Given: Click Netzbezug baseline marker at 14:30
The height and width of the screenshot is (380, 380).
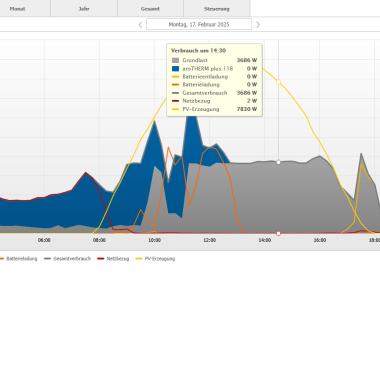Looking at the screenshot, I should coord(279,234).
